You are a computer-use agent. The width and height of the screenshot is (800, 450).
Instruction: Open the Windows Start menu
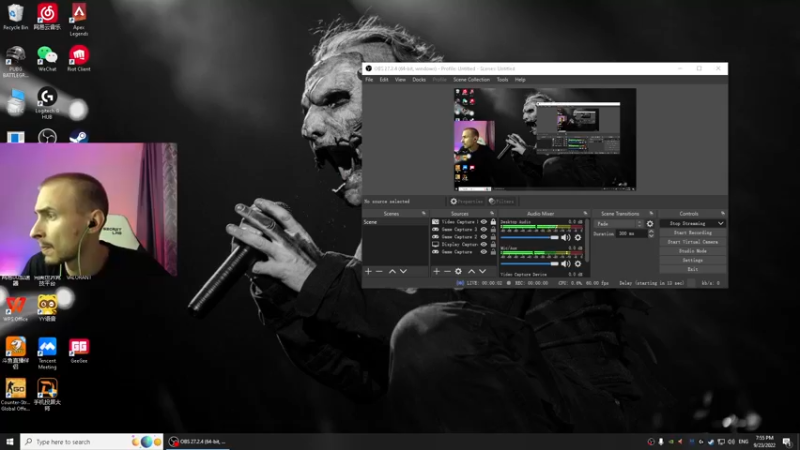(x=10, y=442)
